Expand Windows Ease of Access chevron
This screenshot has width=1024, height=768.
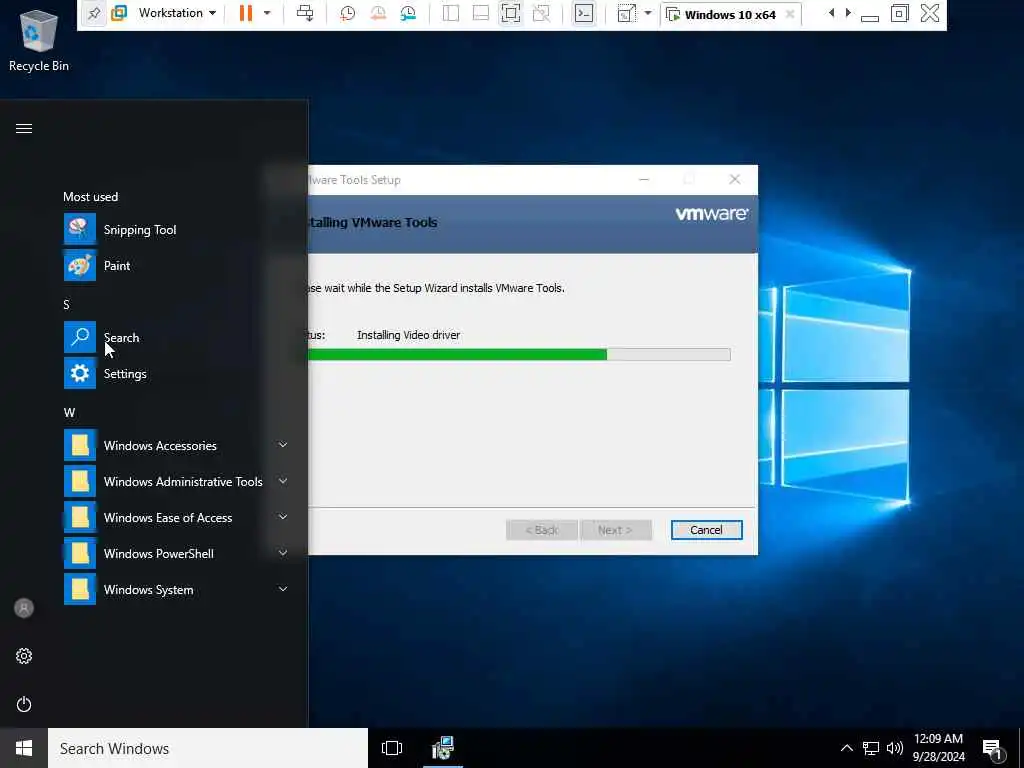283,517
